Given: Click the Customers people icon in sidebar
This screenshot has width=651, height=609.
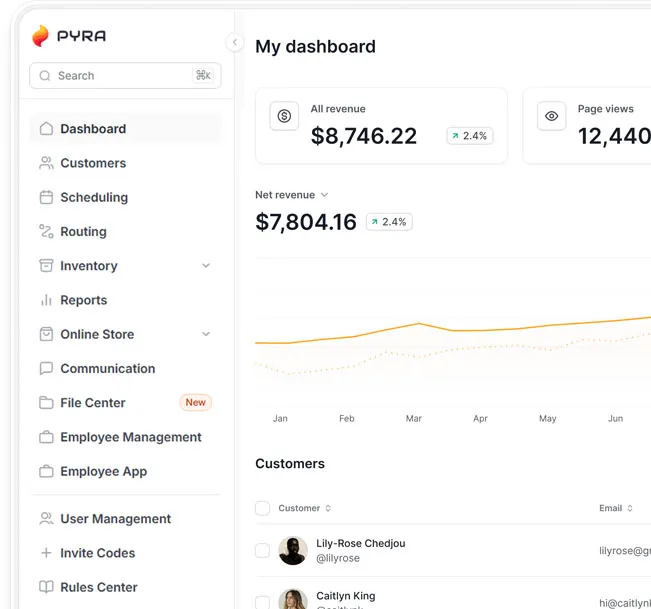Looking at the screenshot, I should [x=46, y=163].
